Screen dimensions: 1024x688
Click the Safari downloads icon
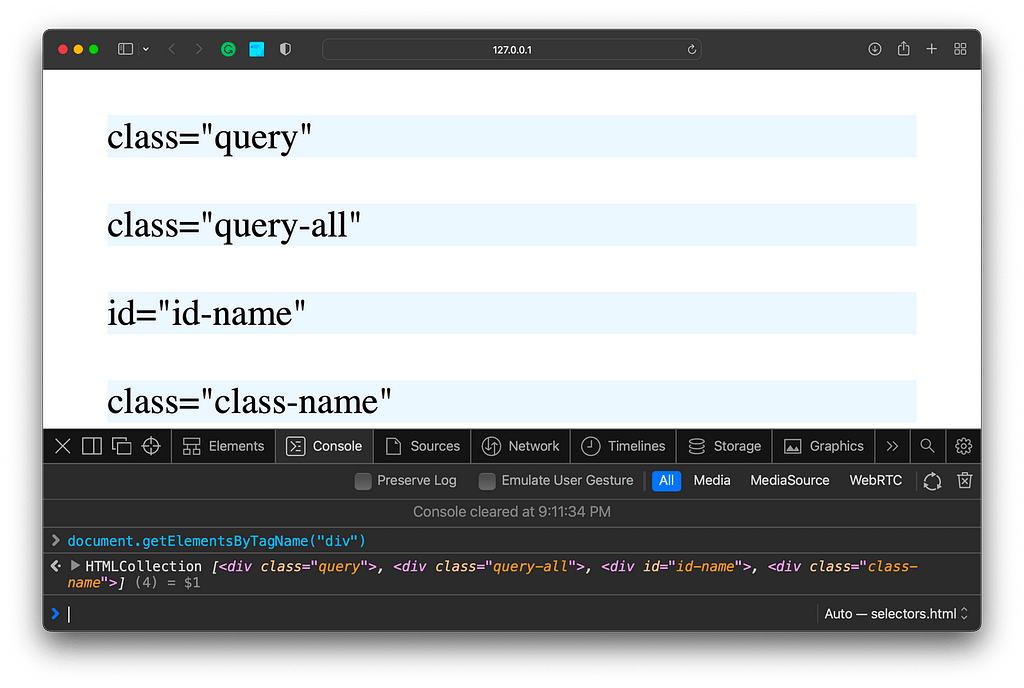pyautogui.click(x=874, y=49)
